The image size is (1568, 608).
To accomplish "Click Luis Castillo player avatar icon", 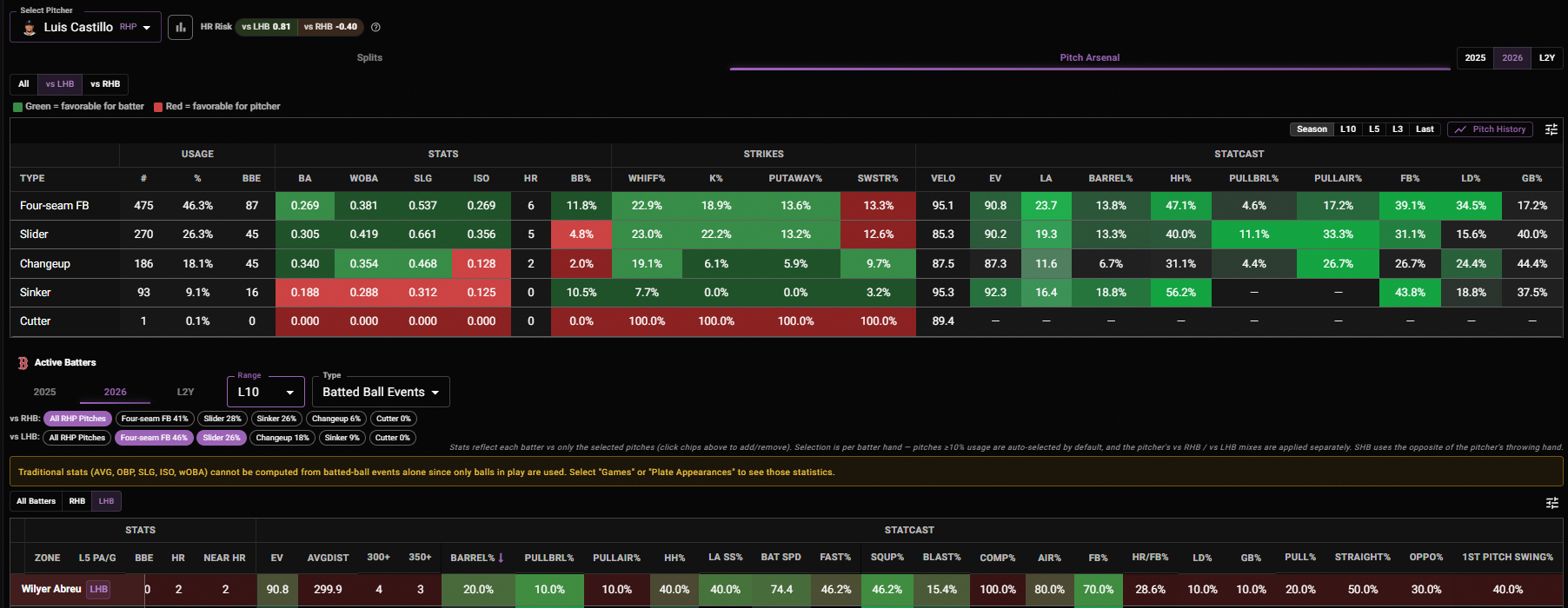I will coord(29,28).
